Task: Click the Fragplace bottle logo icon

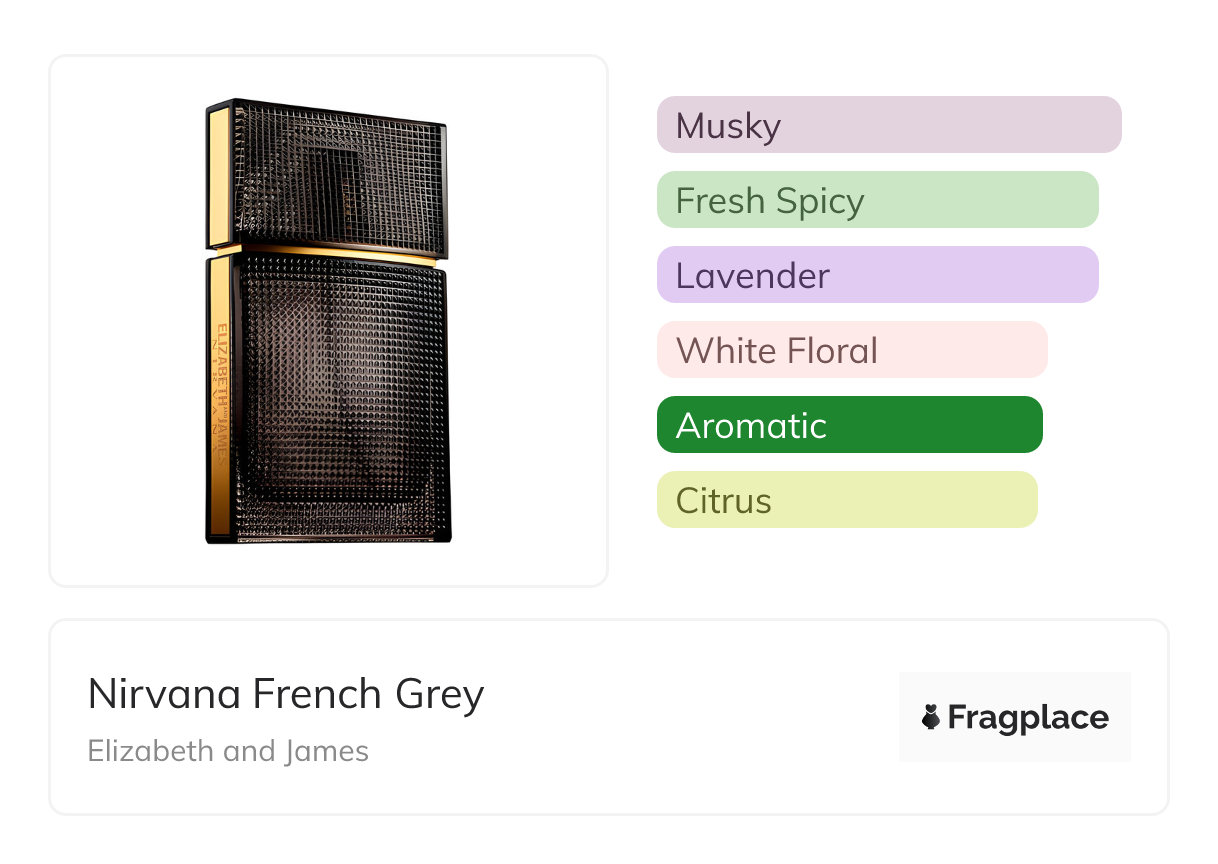Action: 931,718
